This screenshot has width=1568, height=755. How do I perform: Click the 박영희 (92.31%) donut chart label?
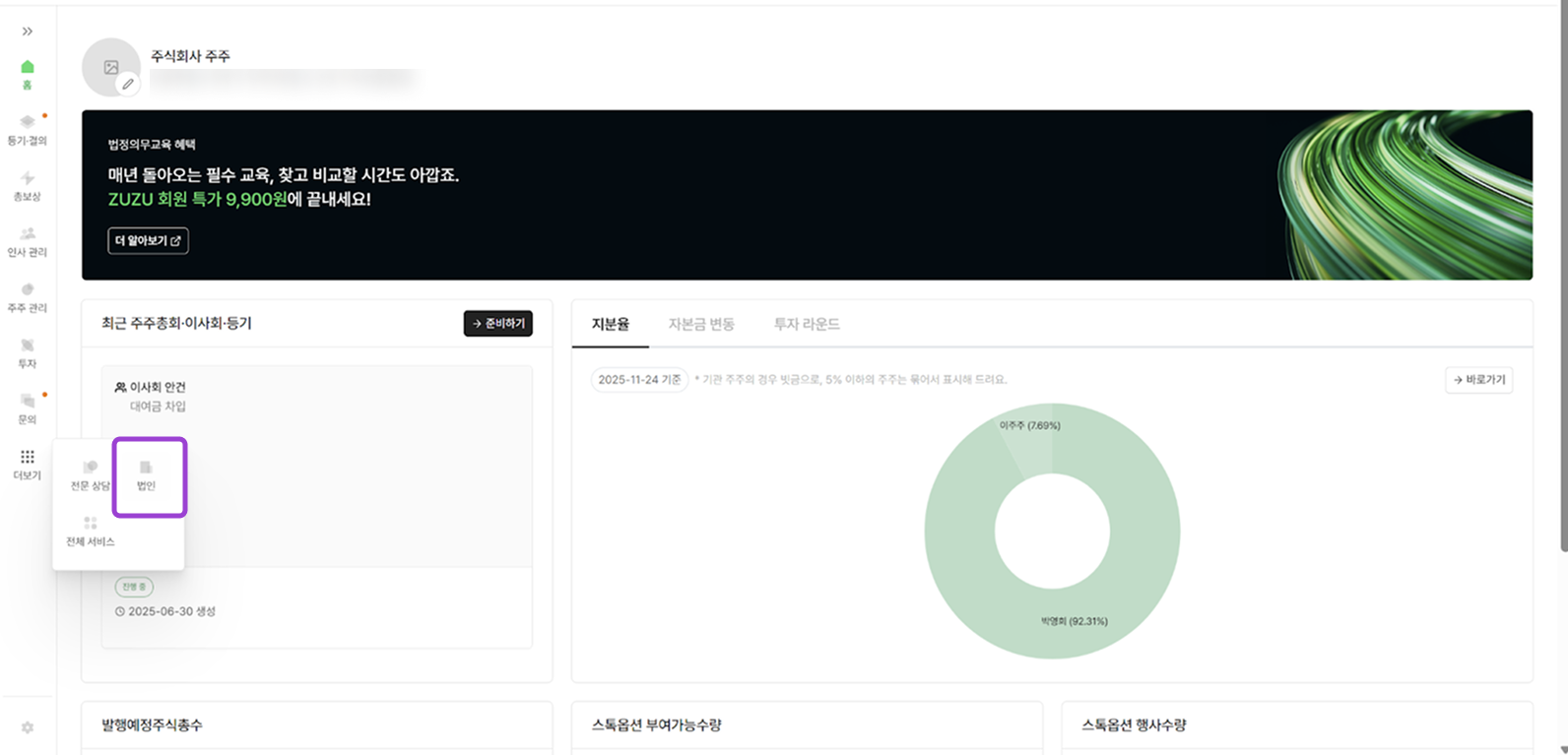coord(1074,621)
